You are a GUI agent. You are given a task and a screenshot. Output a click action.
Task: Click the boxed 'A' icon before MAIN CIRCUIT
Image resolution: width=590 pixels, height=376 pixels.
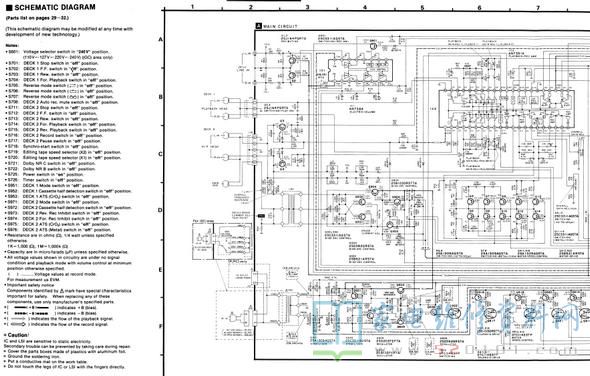(259, 26)
